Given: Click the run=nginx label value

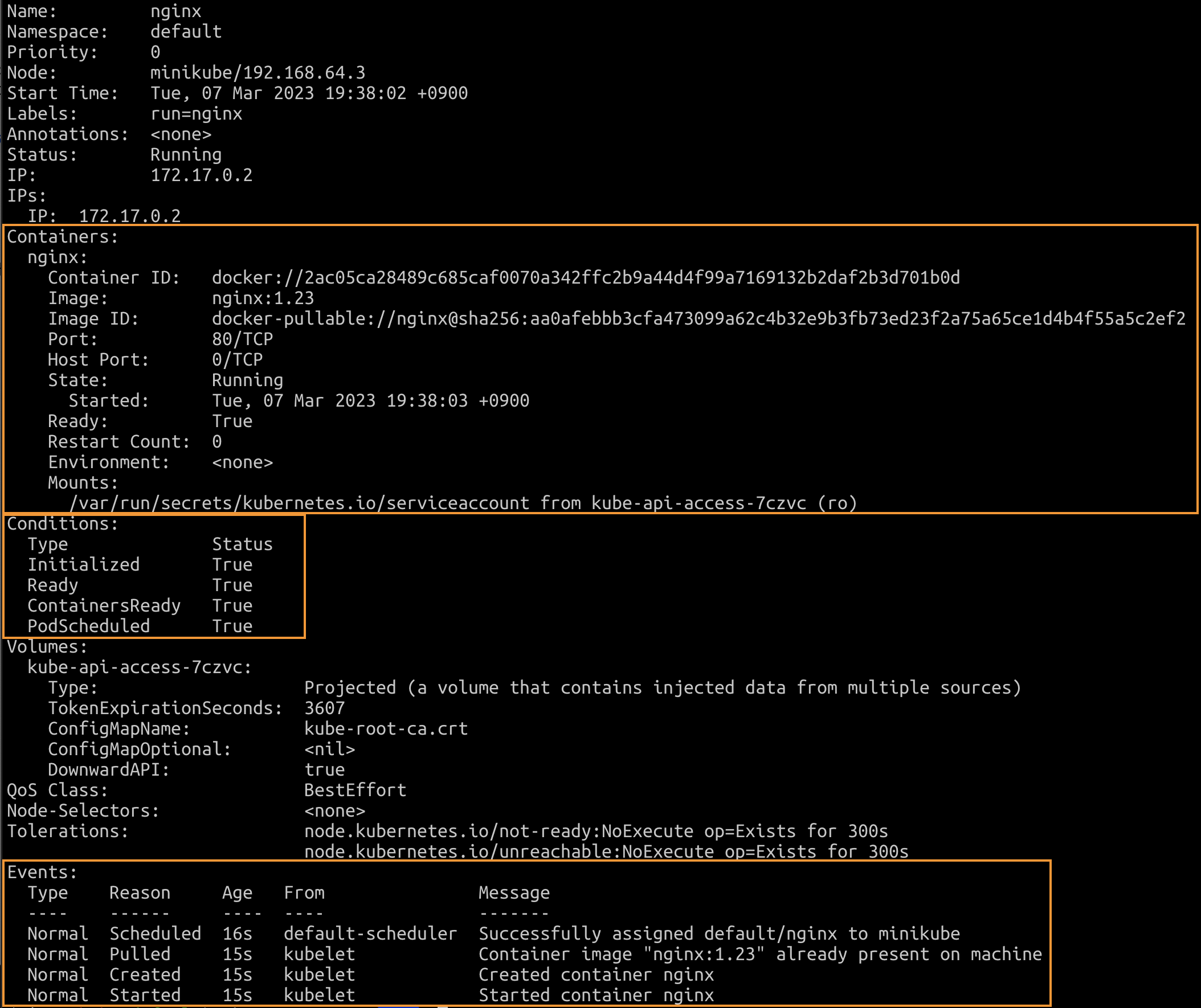Looking at the screenshot, I should pos(196,114).
